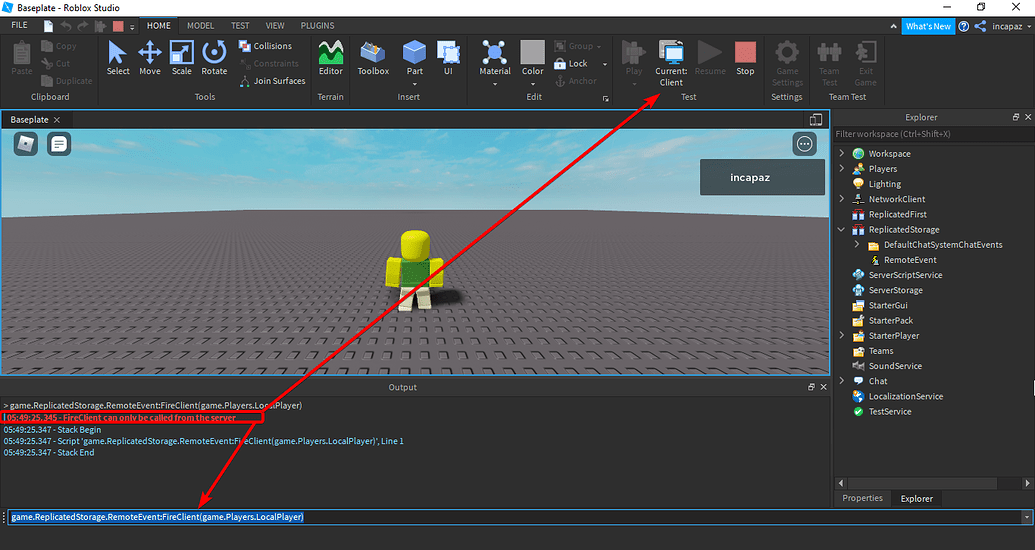
Task: Click the new file icon in quick access bar
Action: pos(48,26)
